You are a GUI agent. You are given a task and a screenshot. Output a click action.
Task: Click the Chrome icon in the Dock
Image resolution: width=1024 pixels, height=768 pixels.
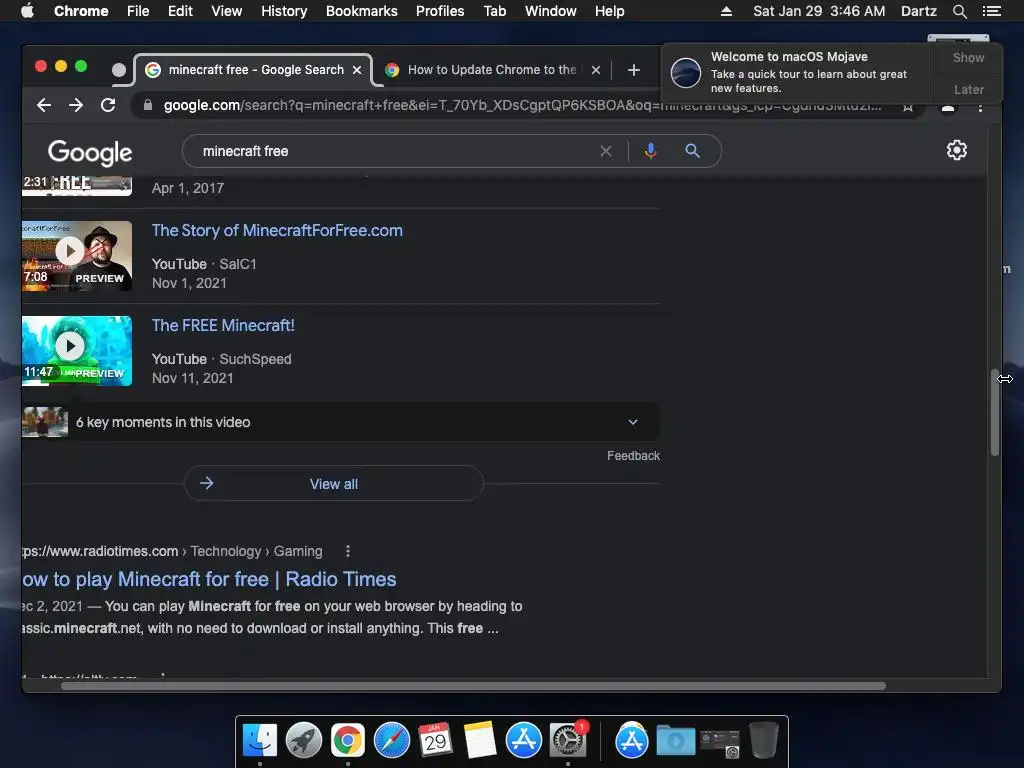347,741
